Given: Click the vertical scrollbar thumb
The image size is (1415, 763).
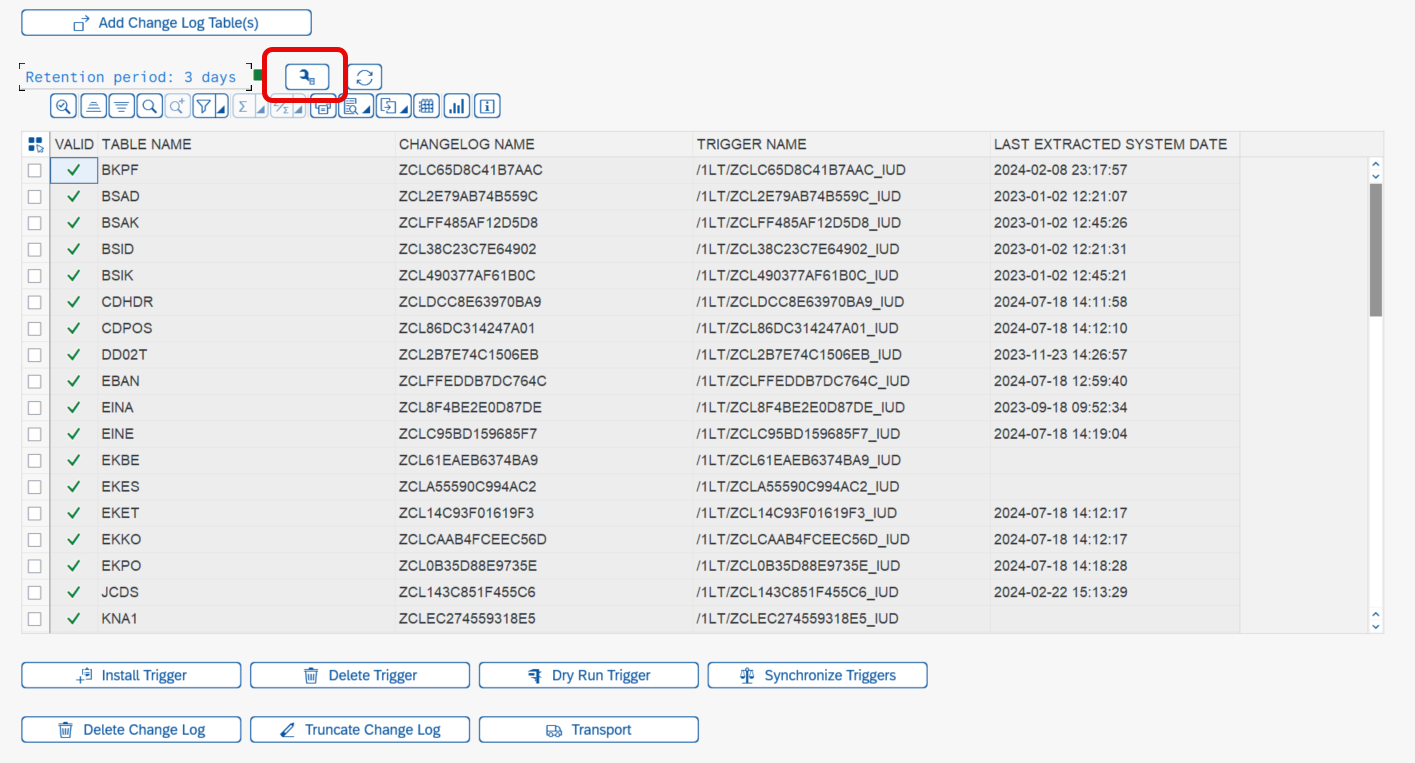Looking at the screenshot, I should point(1375,250).
